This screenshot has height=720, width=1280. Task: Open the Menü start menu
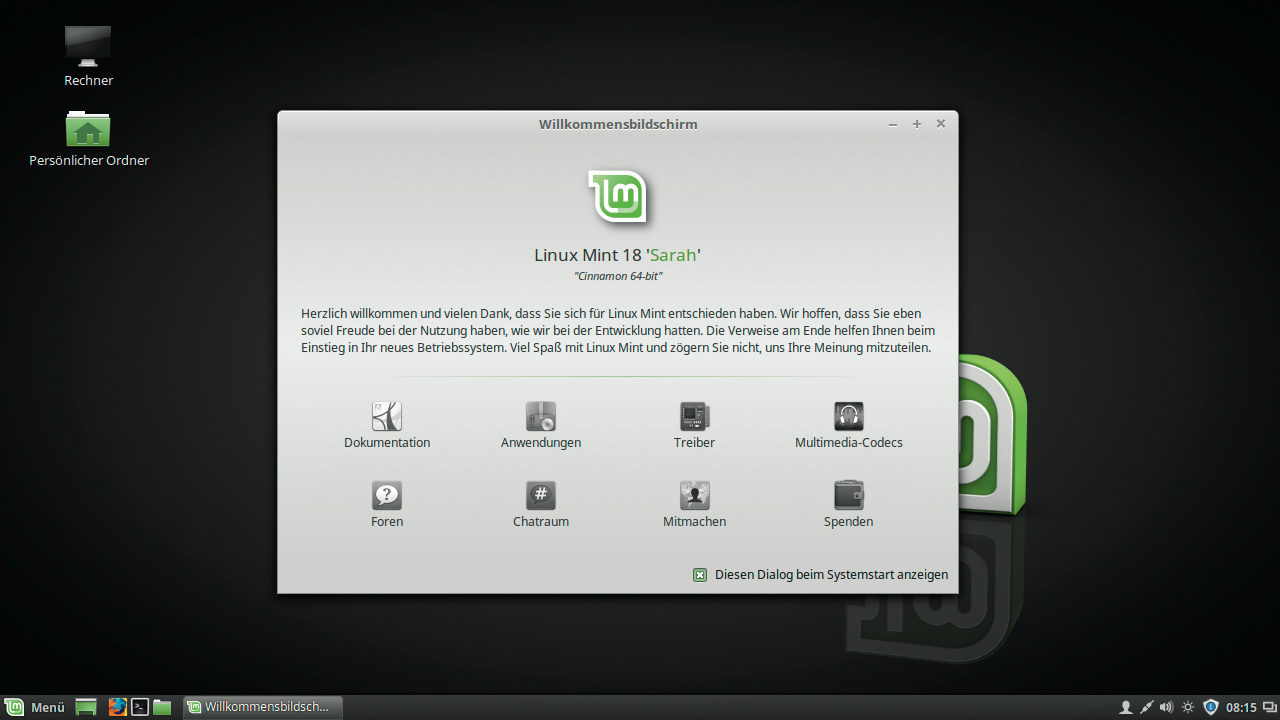coord(35,707)
